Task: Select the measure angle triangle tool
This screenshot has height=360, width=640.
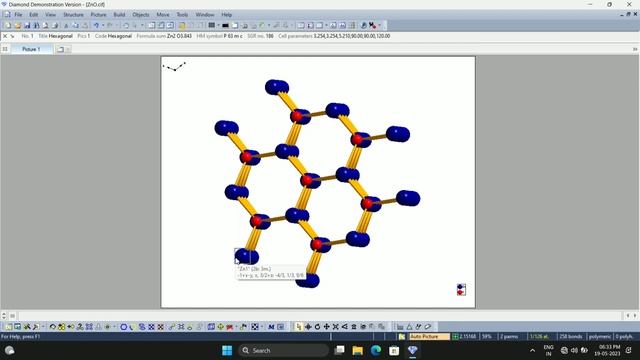Action: pyautogui.click(x=409, y=327)
